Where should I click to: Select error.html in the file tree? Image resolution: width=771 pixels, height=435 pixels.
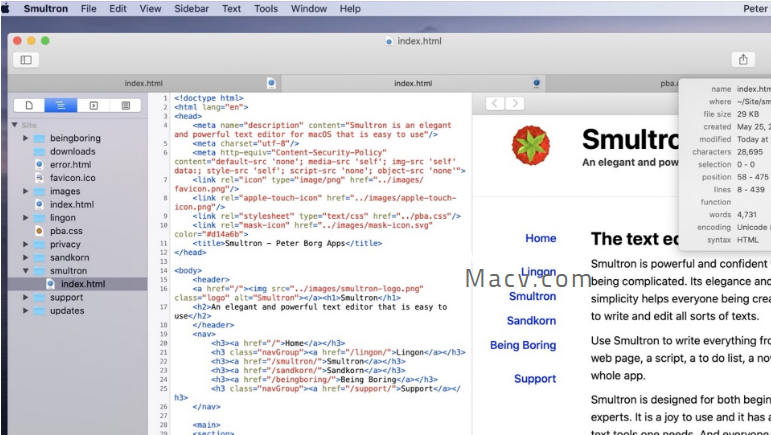(70, 165)
